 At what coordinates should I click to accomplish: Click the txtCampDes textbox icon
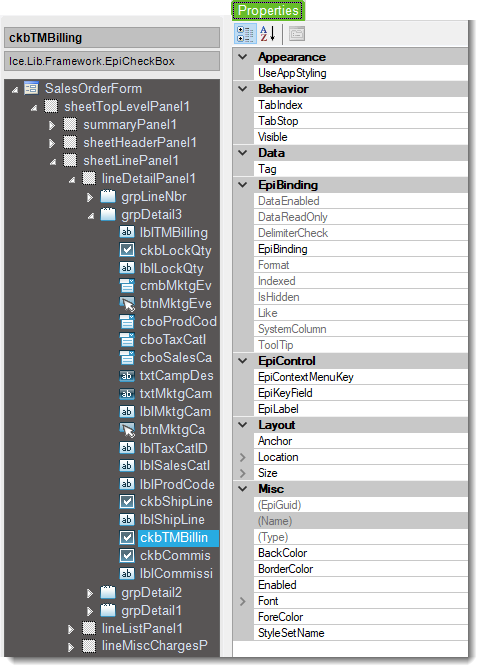point(126,376)
